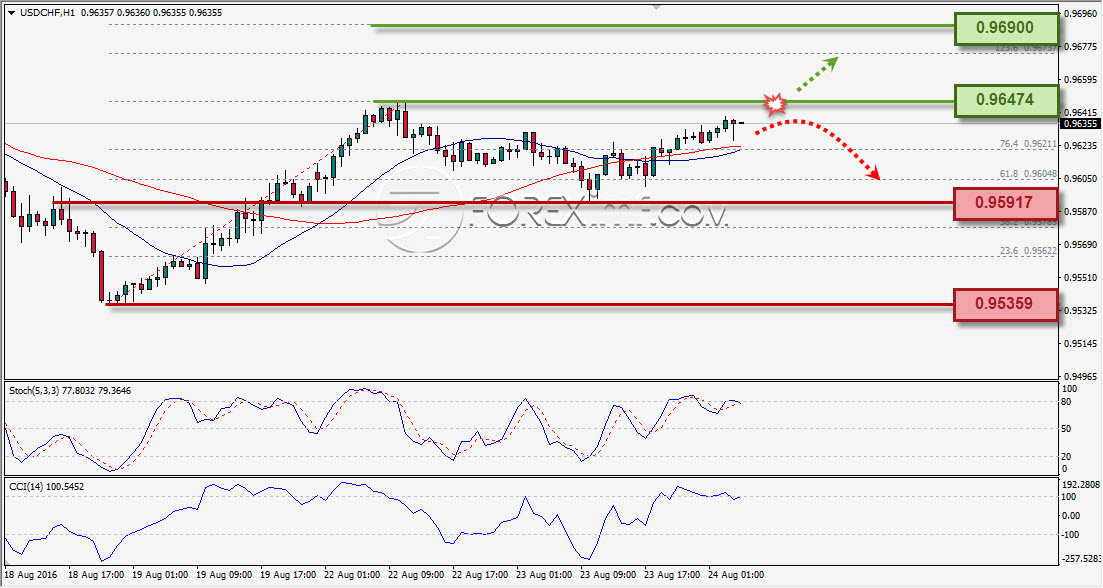The image size is (1103, 588).
Task: Click the time axis label 23 Aug 01:00
Action: 544,575
